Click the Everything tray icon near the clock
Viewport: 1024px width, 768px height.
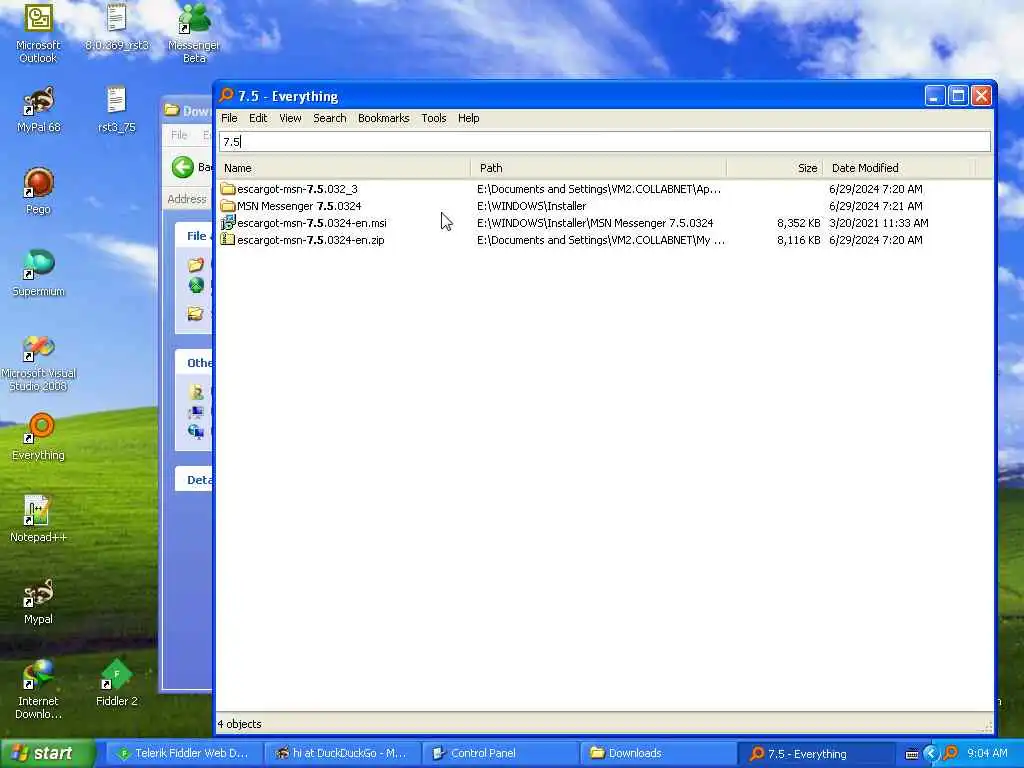point(951,754)
